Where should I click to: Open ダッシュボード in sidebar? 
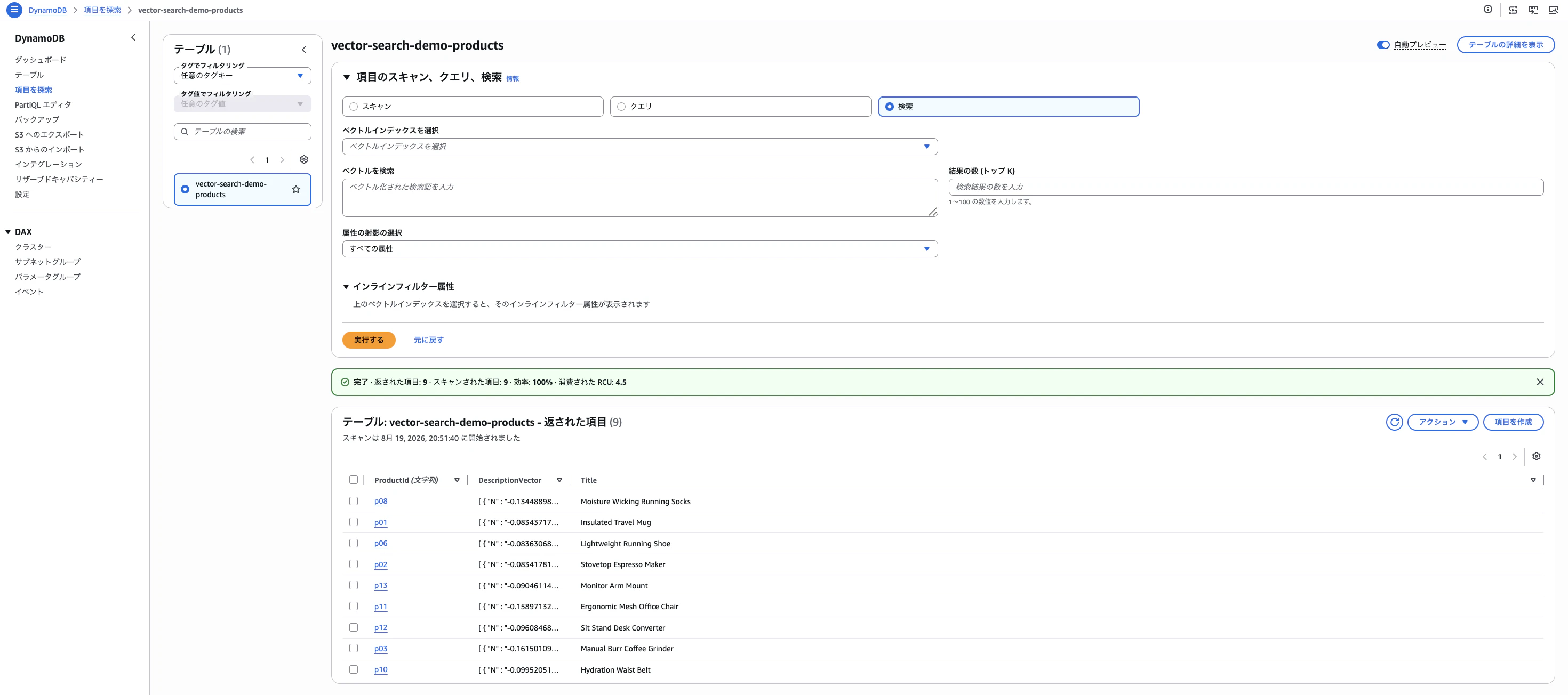click(41, 60)
